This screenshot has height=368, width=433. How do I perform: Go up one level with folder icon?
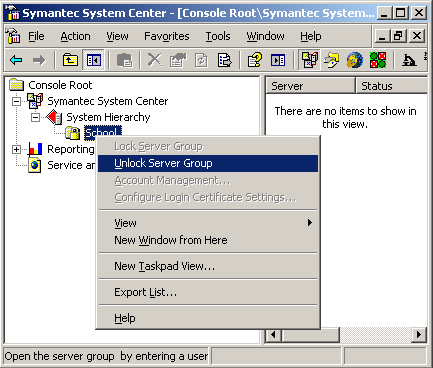(70, 60)
